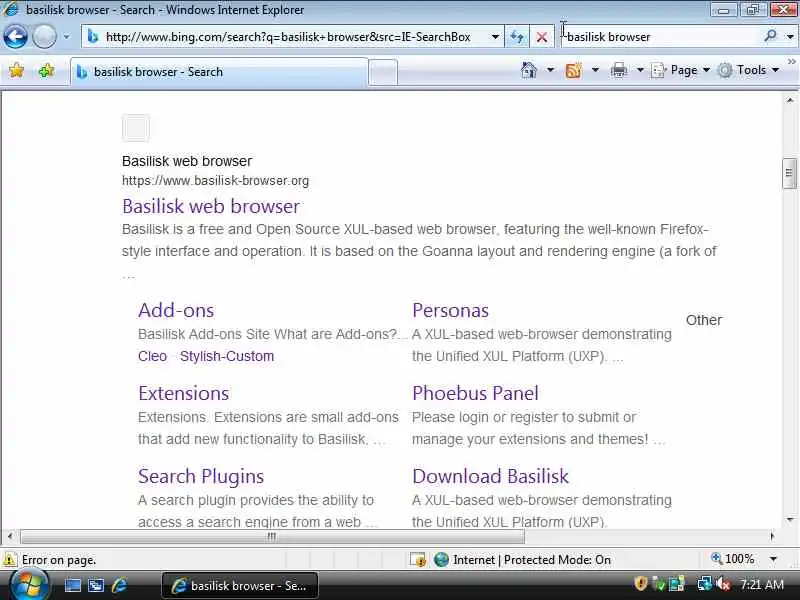The height and width of the screenshot is (600, 800).
Task: Open the Phoebus Panel link
Action: (x=475, y=393)
